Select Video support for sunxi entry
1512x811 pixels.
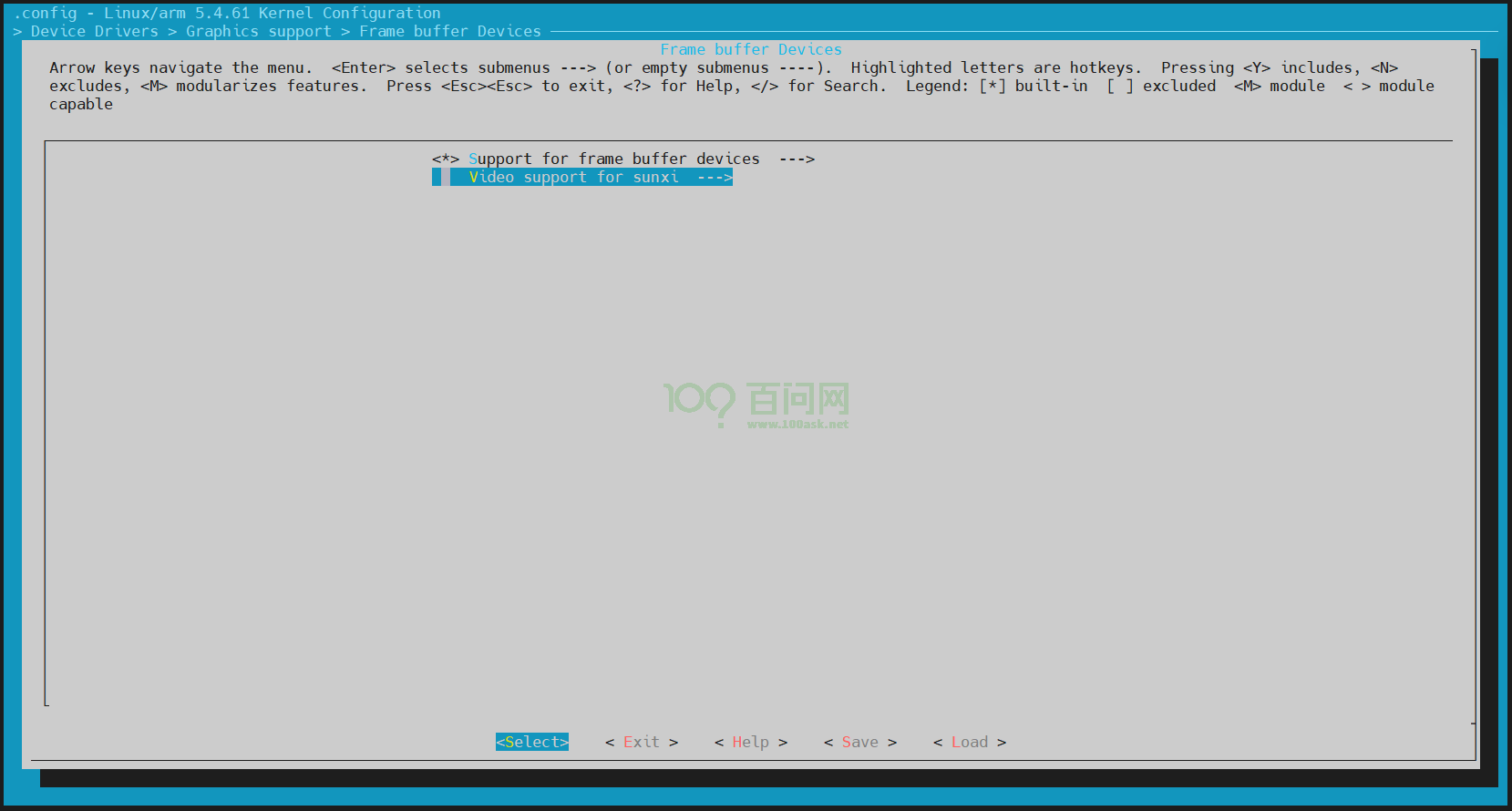573,177
